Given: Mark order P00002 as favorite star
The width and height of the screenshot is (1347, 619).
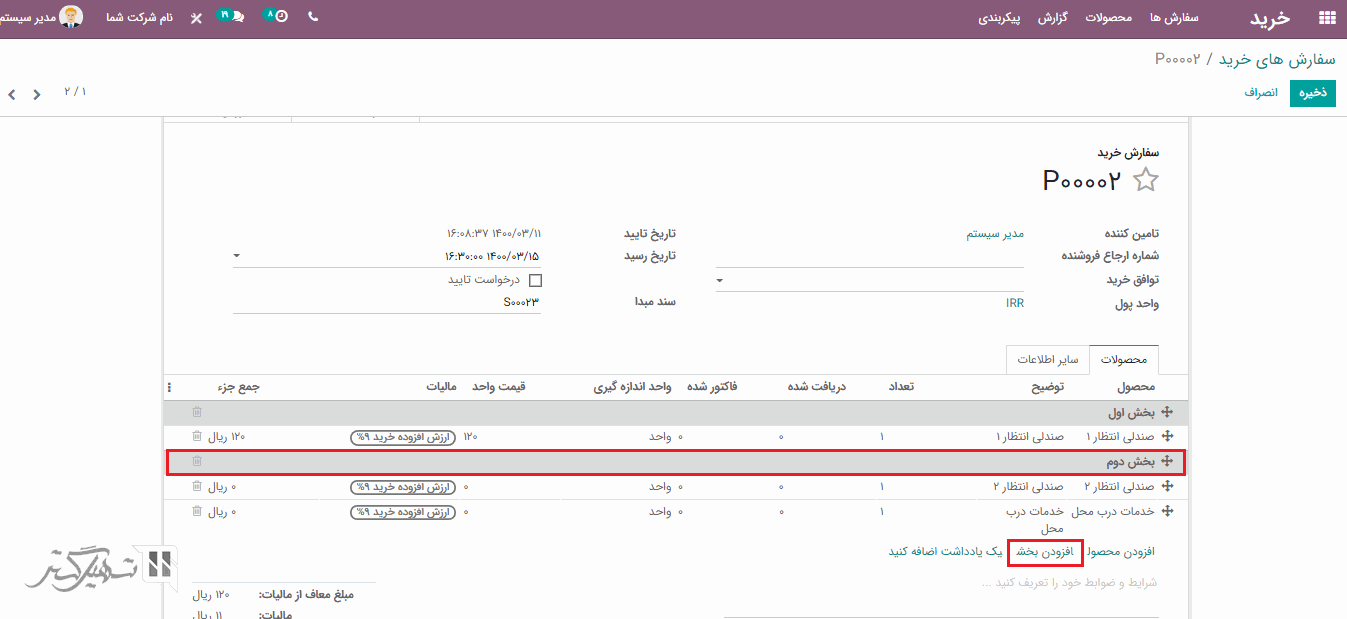Looking at the screenshot, I should [1145, 180].
